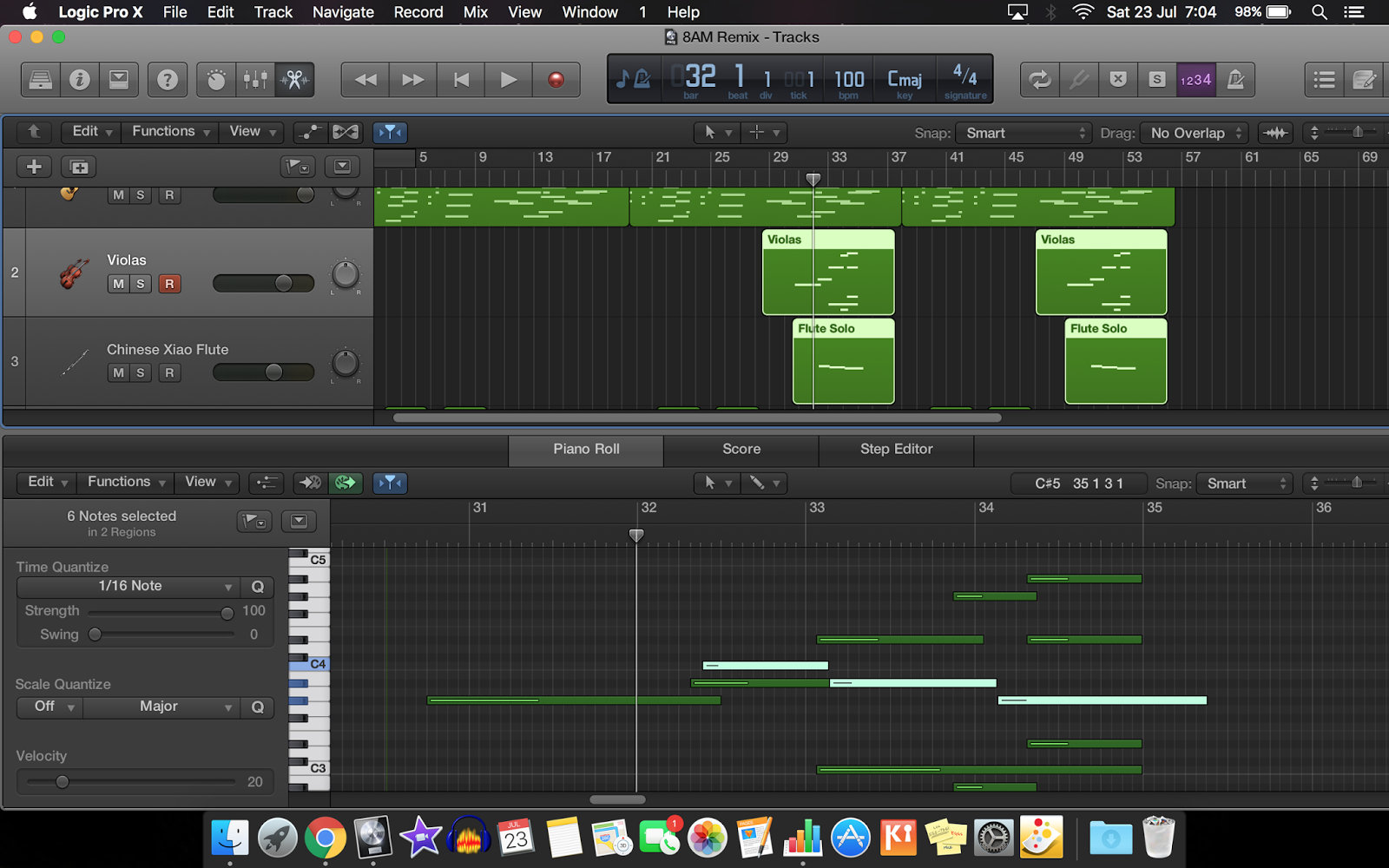1389x868 pixels.
Task: Open Tracks area Edit menu
Action: [x=91, y=132]
